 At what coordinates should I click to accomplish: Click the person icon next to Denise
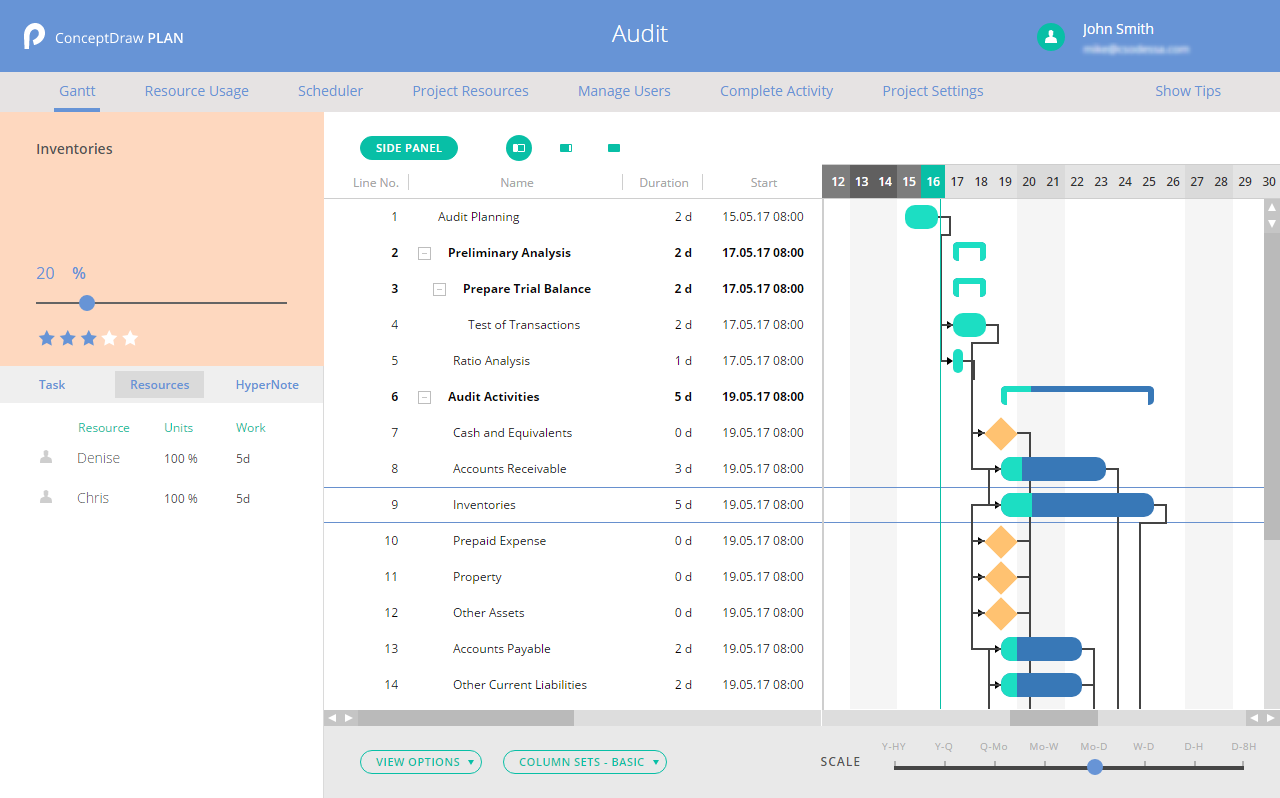tap(46, 457)
